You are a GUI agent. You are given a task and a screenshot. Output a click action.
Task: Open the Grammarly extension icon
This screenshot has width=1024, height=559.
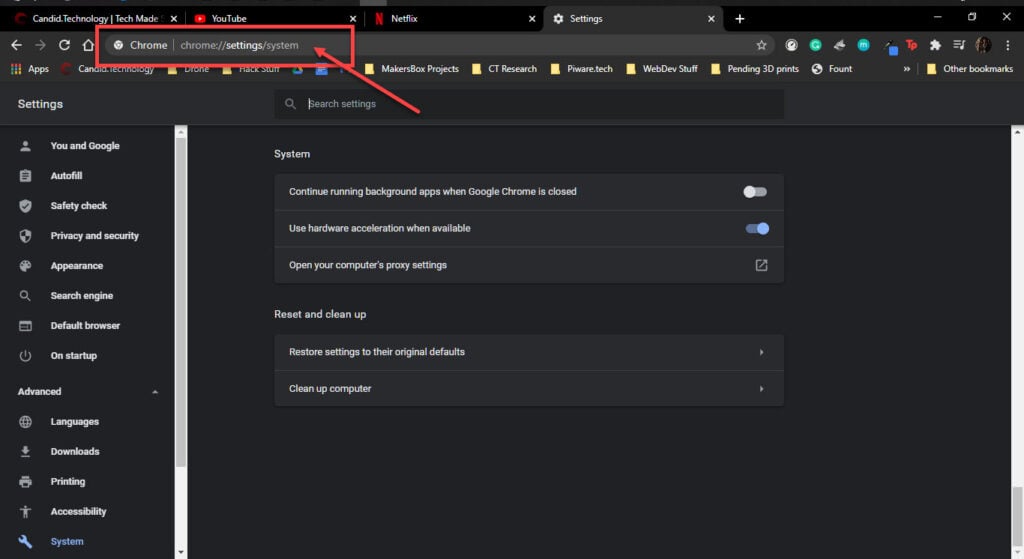tap(816, 45)
